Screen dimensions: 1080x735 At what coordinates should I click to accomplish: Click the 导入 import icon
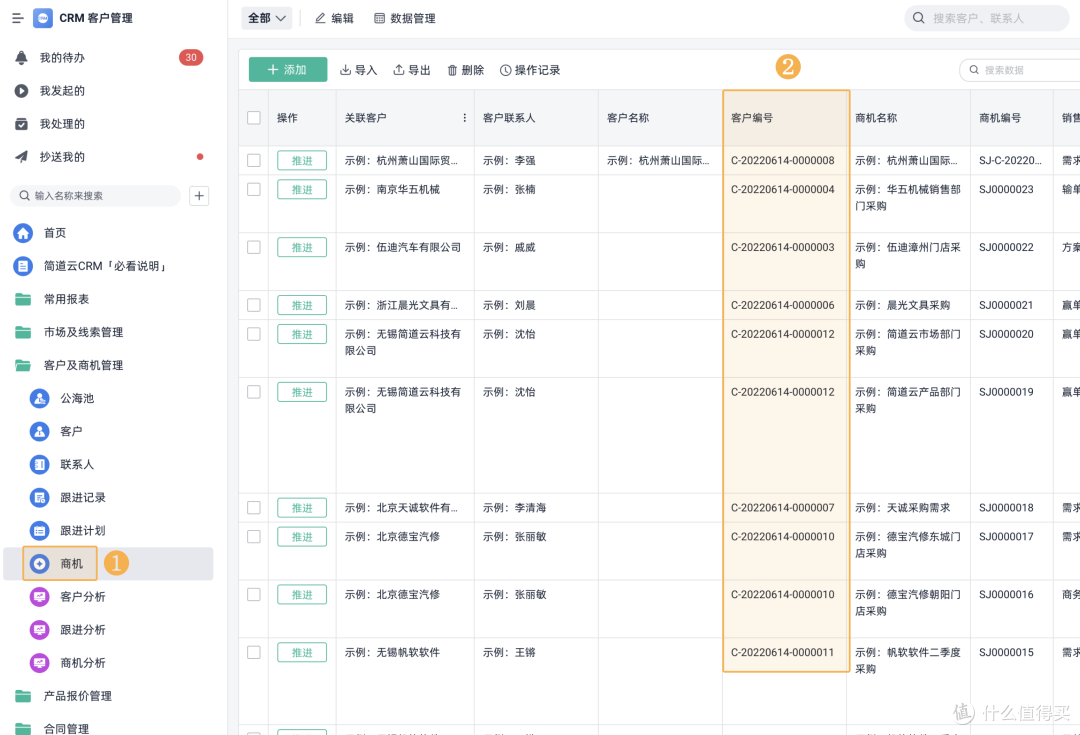345,70
